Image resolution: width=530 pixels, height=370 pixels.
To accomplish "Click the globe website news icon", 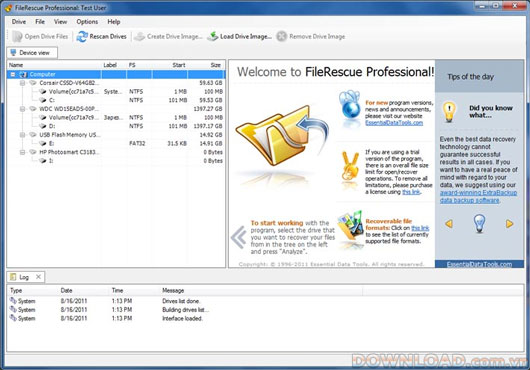I will (350, 105).
